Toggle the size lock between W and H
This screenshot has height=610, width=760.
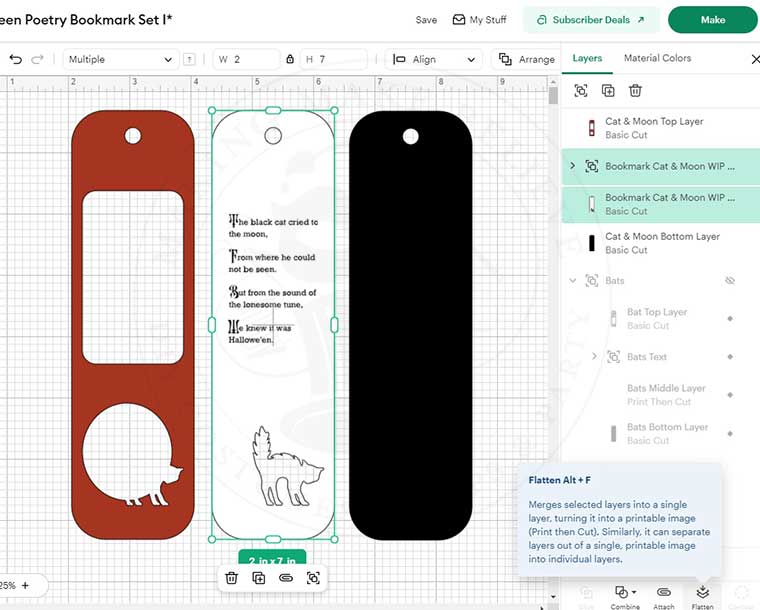tap(290, 60)
